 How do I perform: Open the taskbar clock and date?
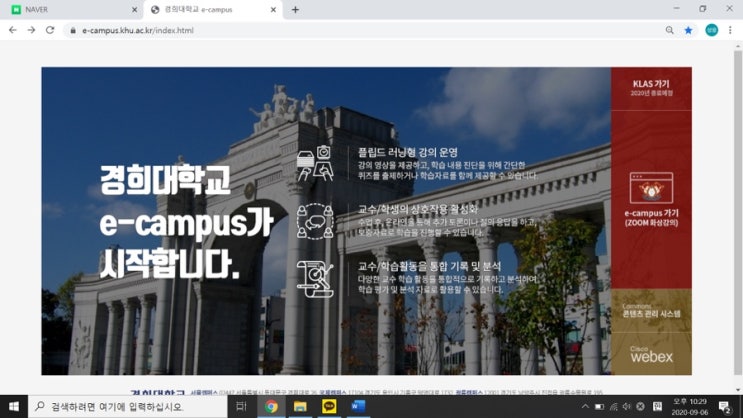(689, 407)
